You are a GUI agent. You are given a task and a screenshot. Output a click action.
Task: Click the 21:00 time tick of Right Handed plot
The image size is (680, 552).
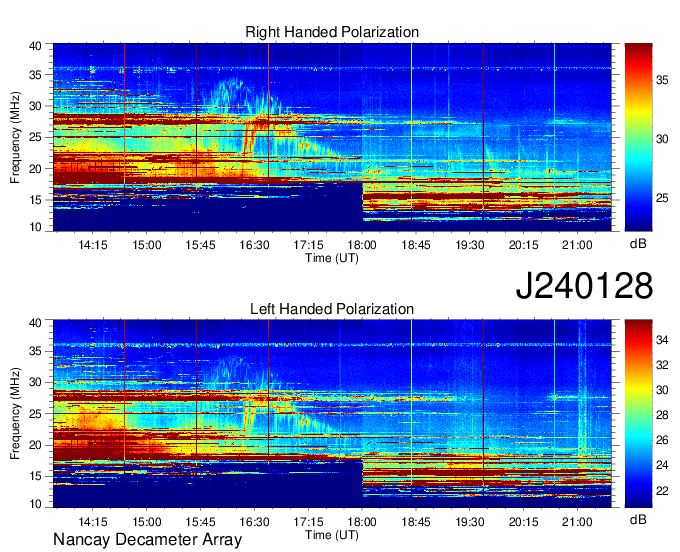pyautogui.click(x=577, y=245)
